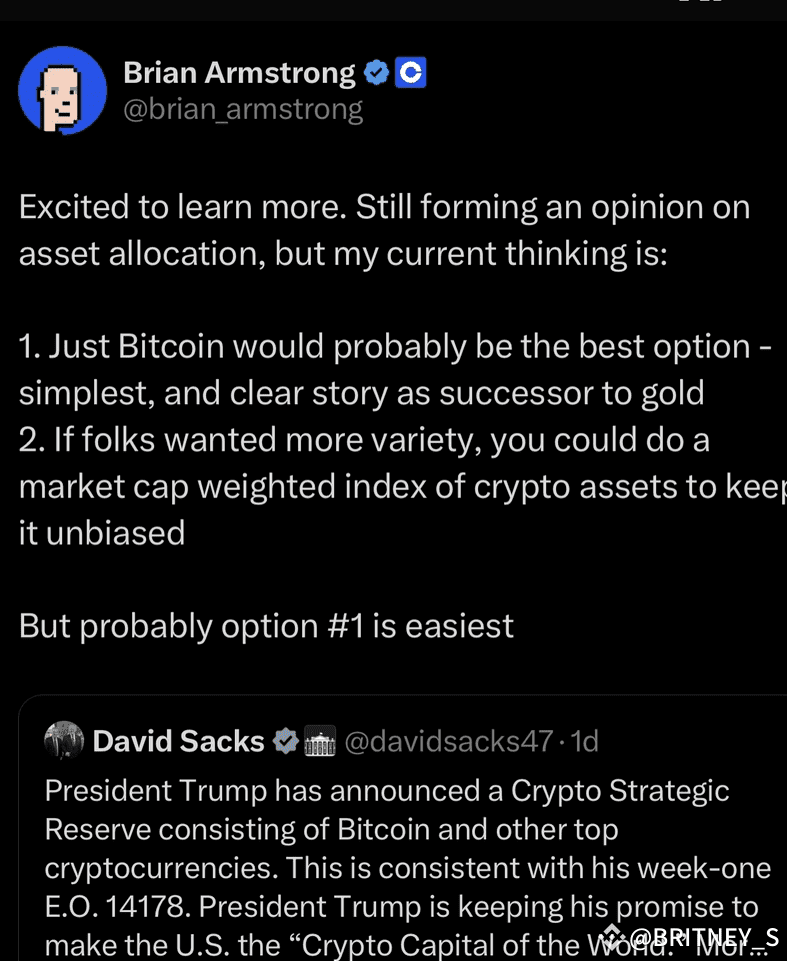Open the @brian_armstrong handle
Screen dimensions: 787x961
point(242,108)
